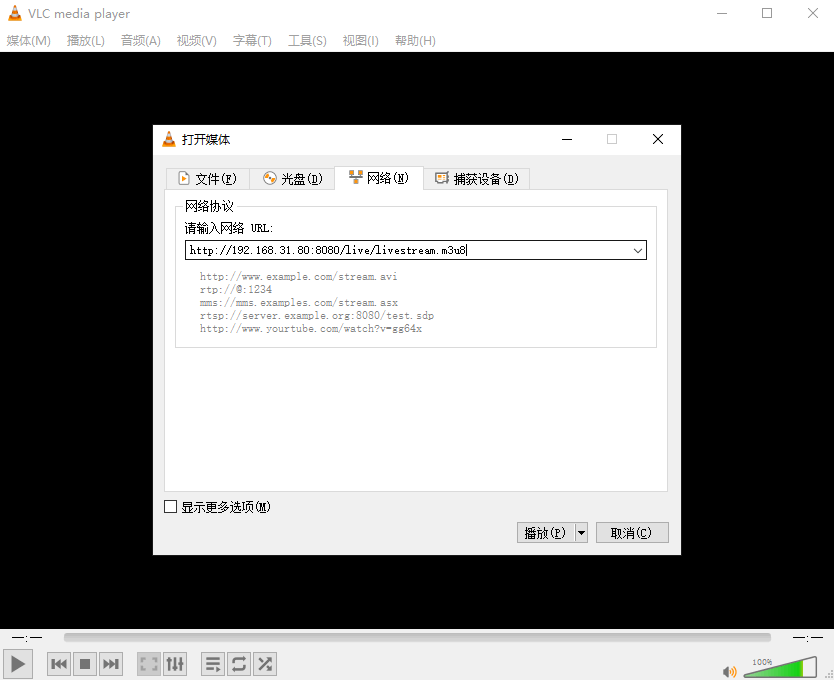The image size is (834, 680).
Task: Click example http://www.example.com/stream.avi
Action: [298, 277]
